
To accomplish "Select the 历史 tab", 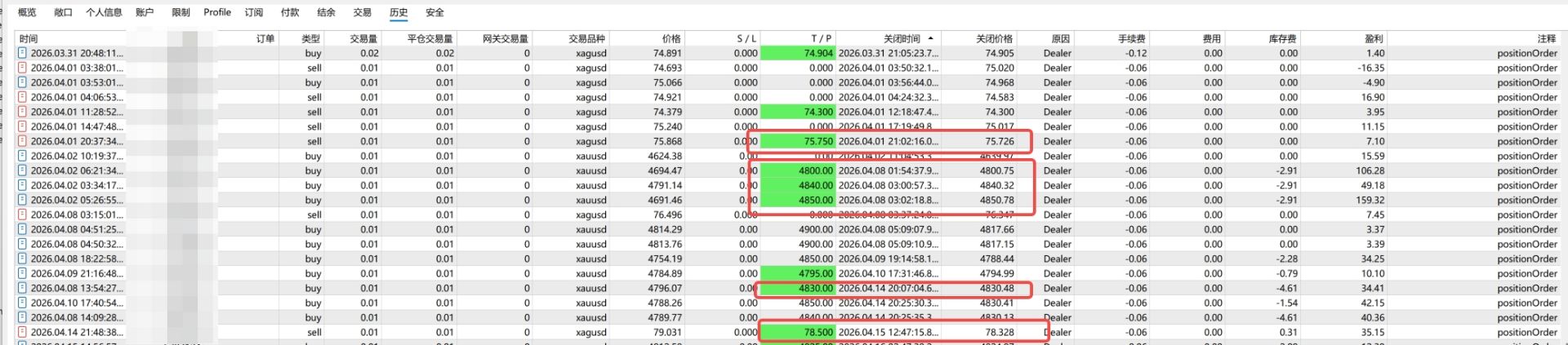I will click(399, 12).
